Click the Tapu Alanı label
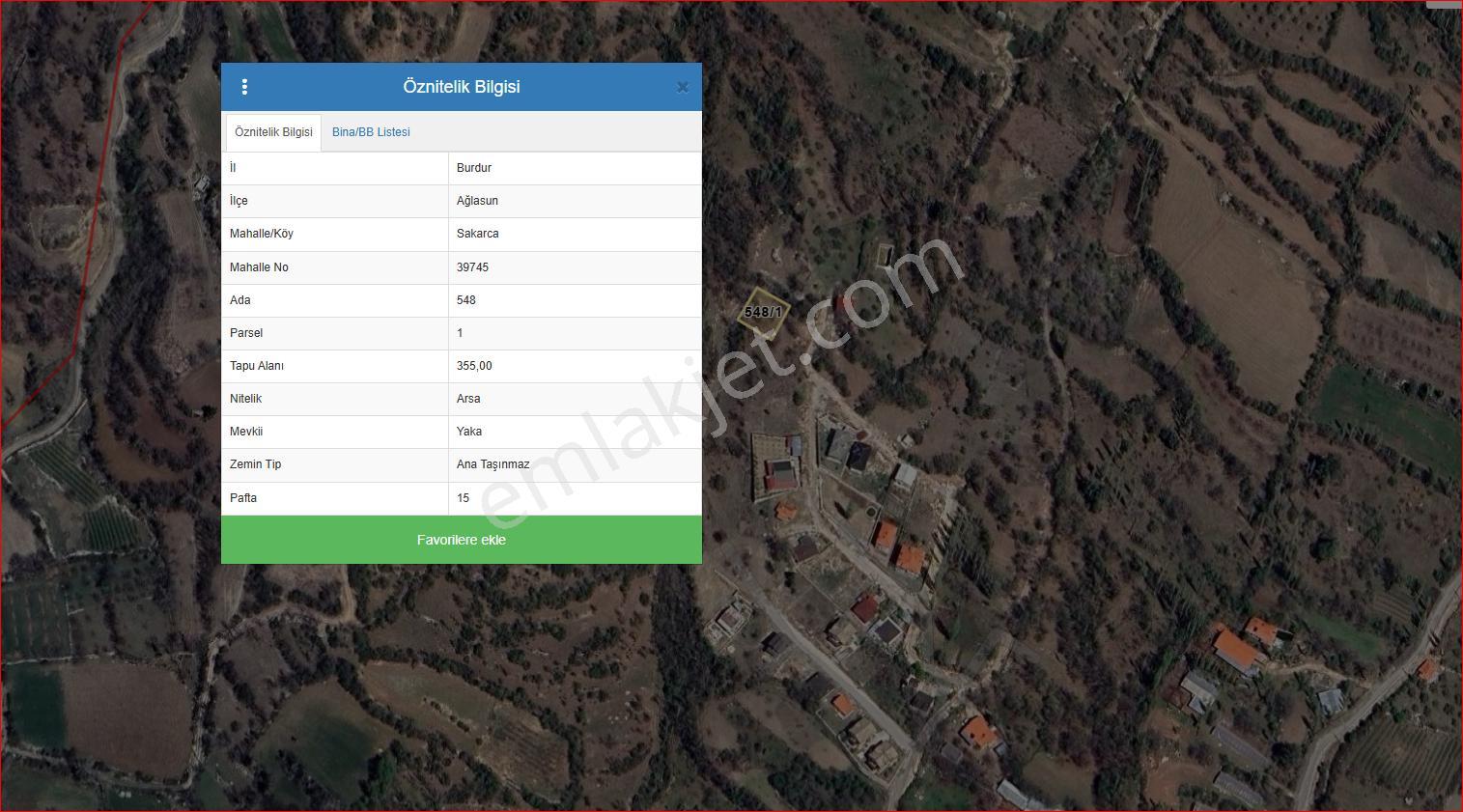This screenshot has height=812, width=1463. point(257,366)
